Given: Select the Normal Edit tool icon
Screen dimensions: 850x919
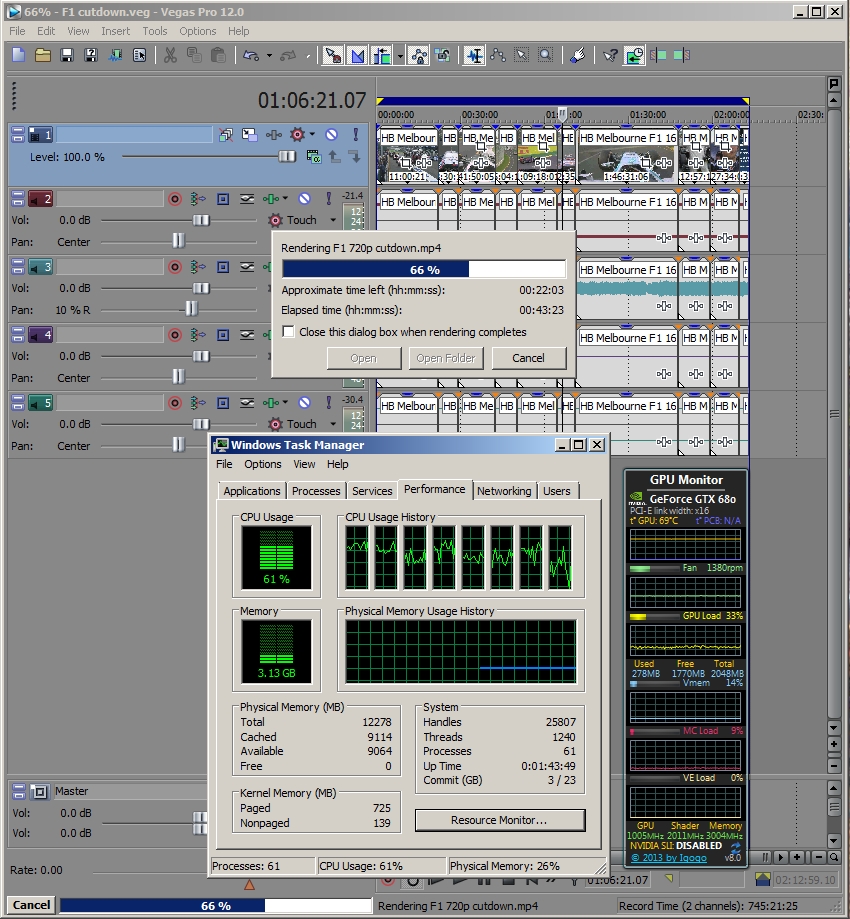Looking at the screenshot, I should (x=474, y=56).
